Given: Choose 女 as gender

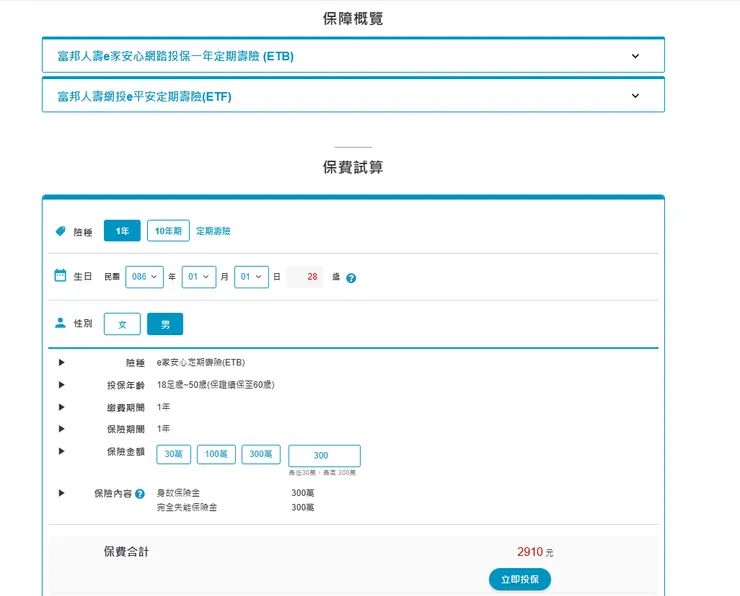Looking at the screenshot, I should pyautogui.click(x=122, y=324).
